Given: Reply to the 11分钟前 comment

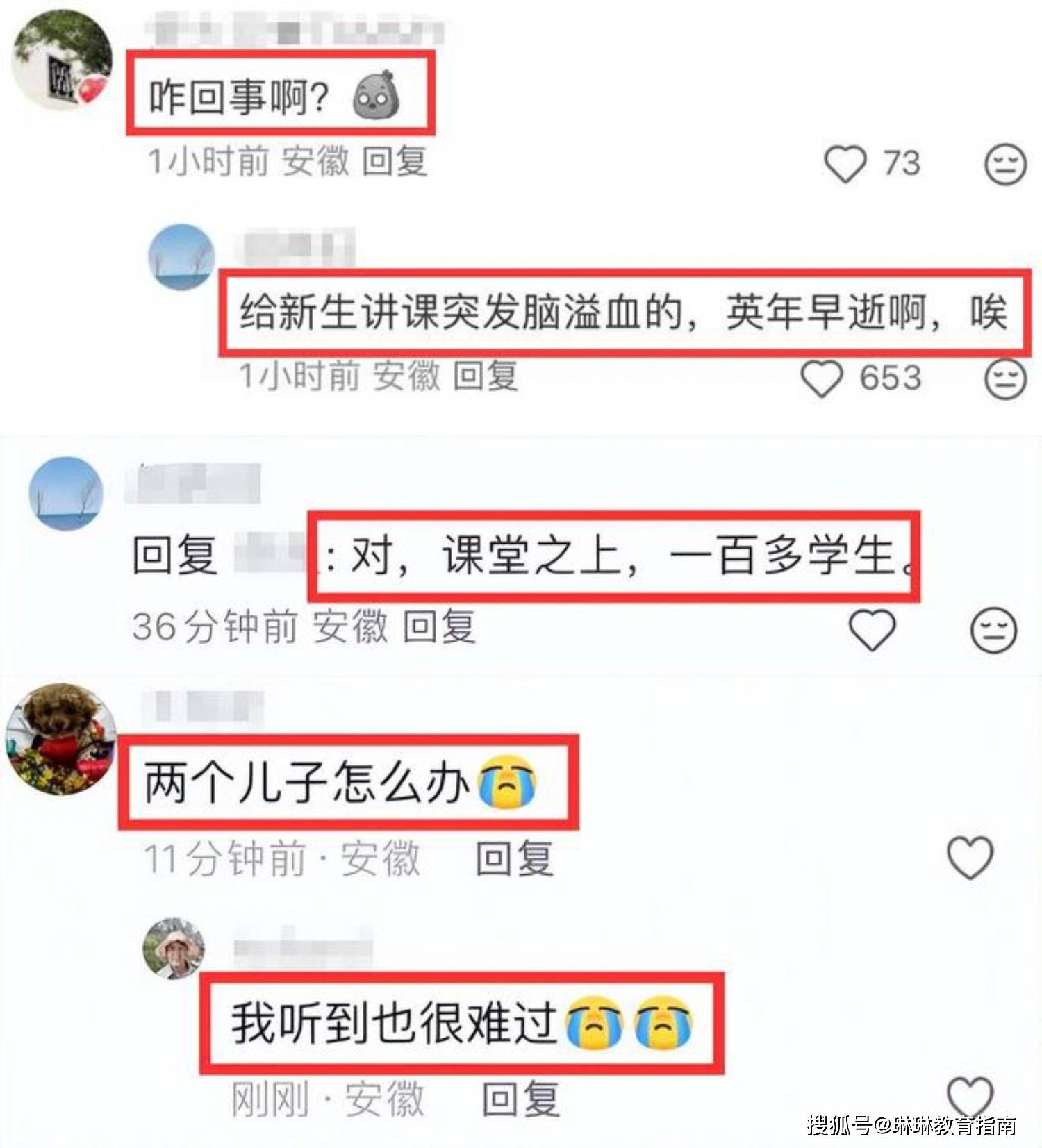Looking at the screenshot, I should pos(515,858).
